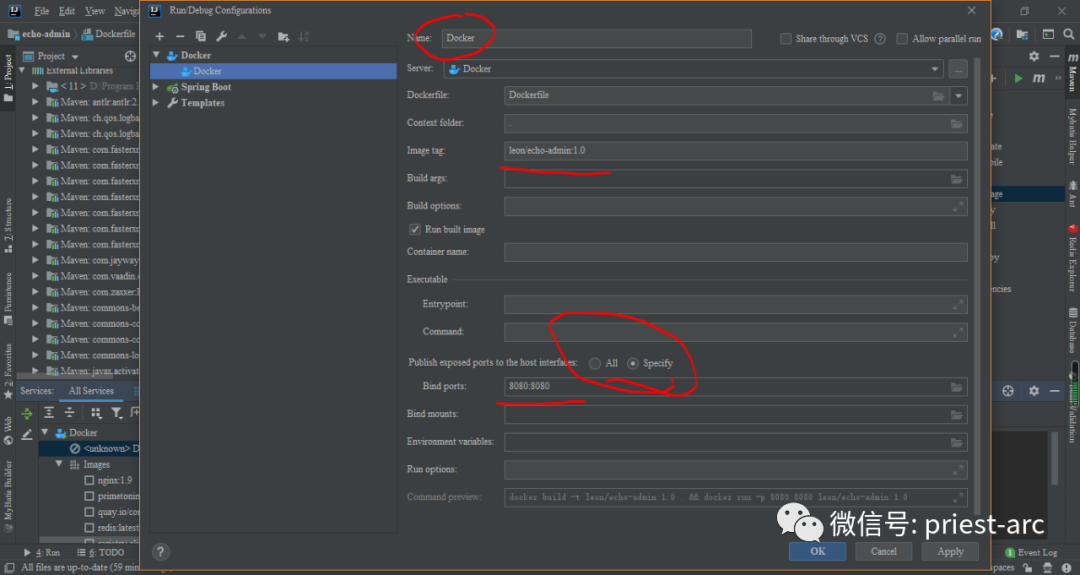Click the Container name field
1080x575 pixels.
point(736,252)
